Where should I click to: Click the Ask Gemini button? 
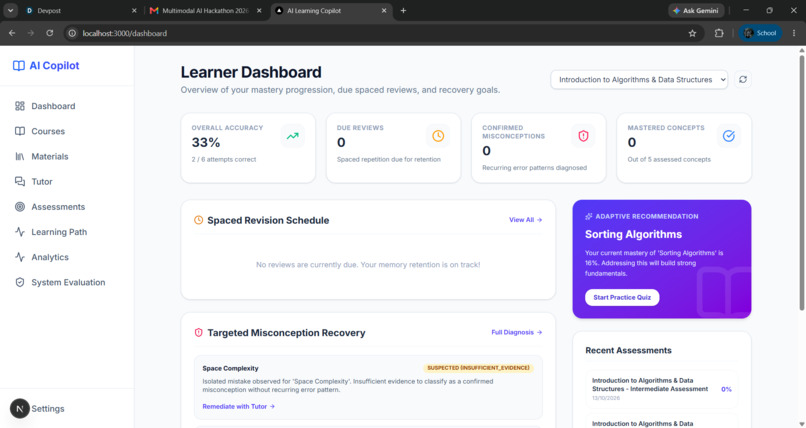697,10
